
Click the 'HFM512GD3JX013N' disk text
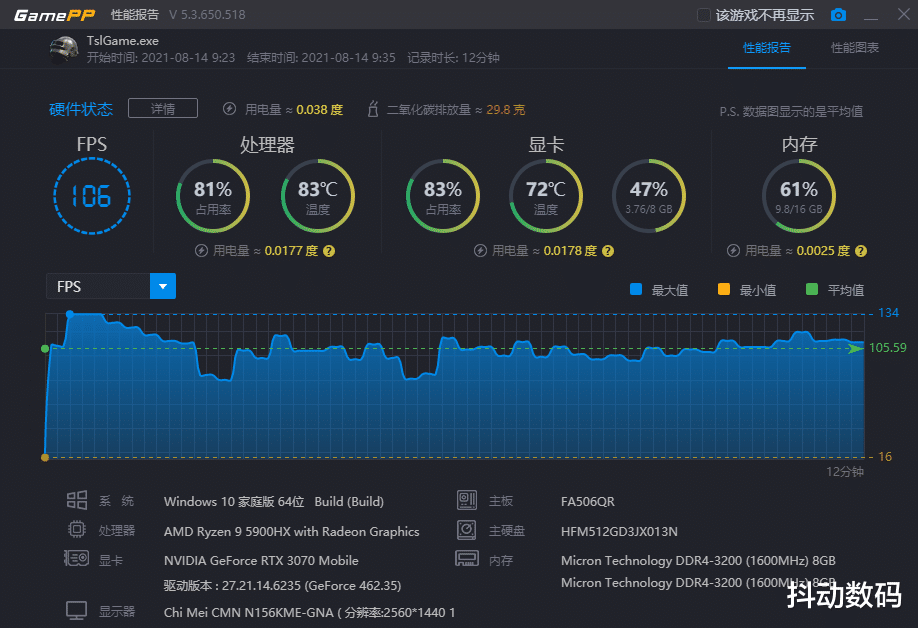tap(619, 531)
